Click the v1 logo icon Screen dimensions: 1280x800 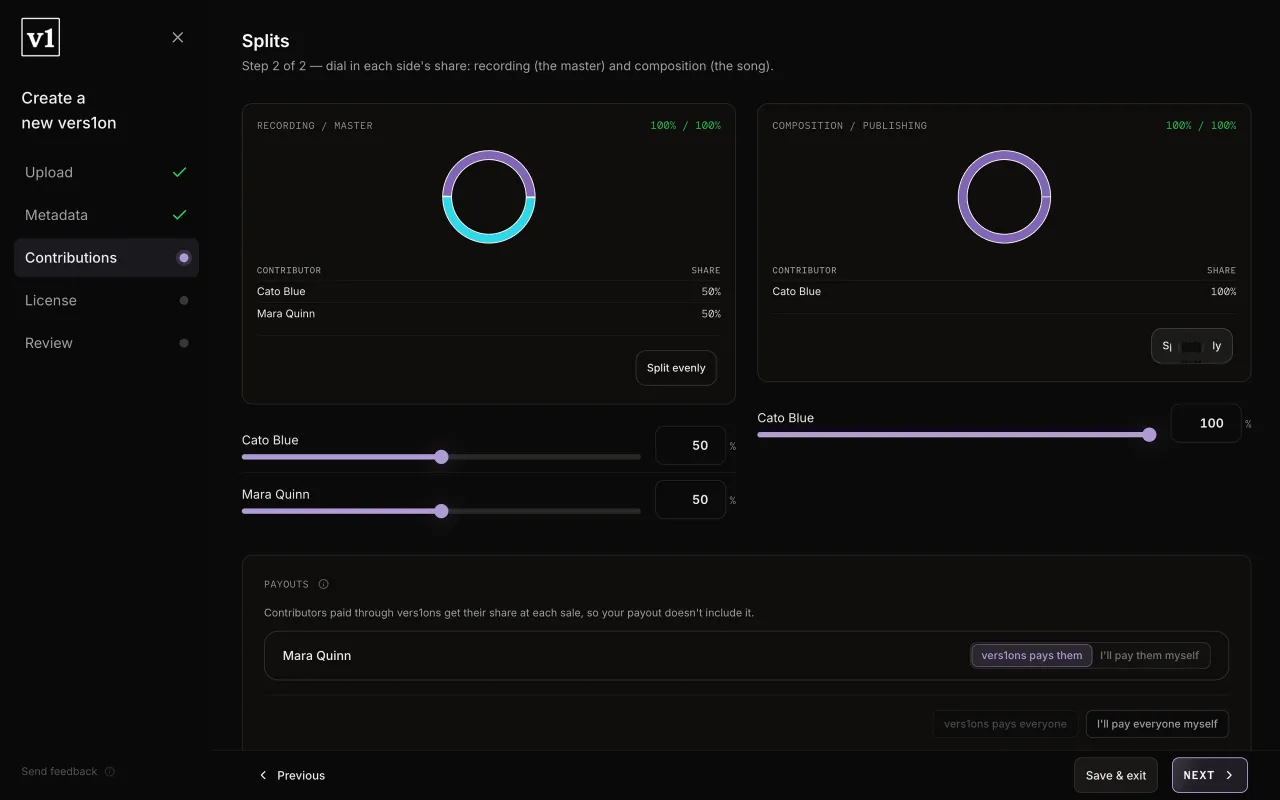pos(40,38)
